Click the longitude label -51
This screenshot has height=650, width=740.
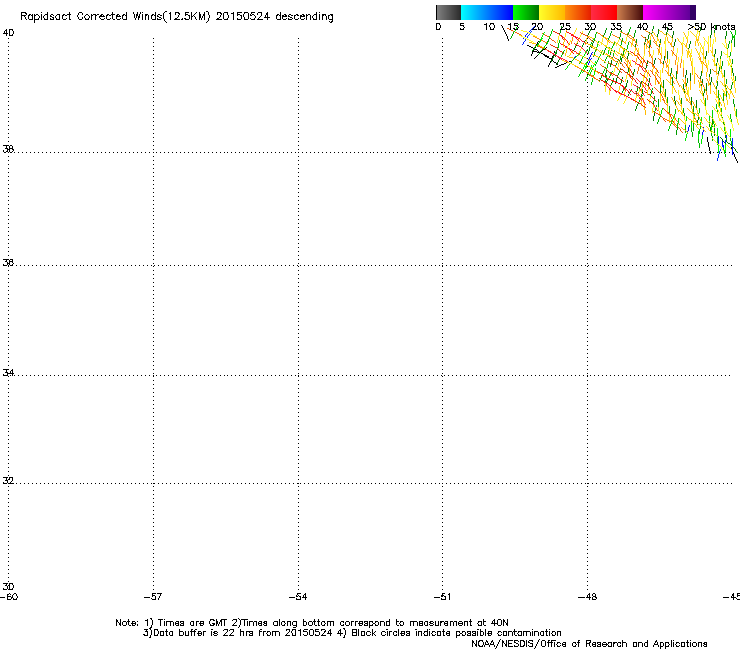442,597
